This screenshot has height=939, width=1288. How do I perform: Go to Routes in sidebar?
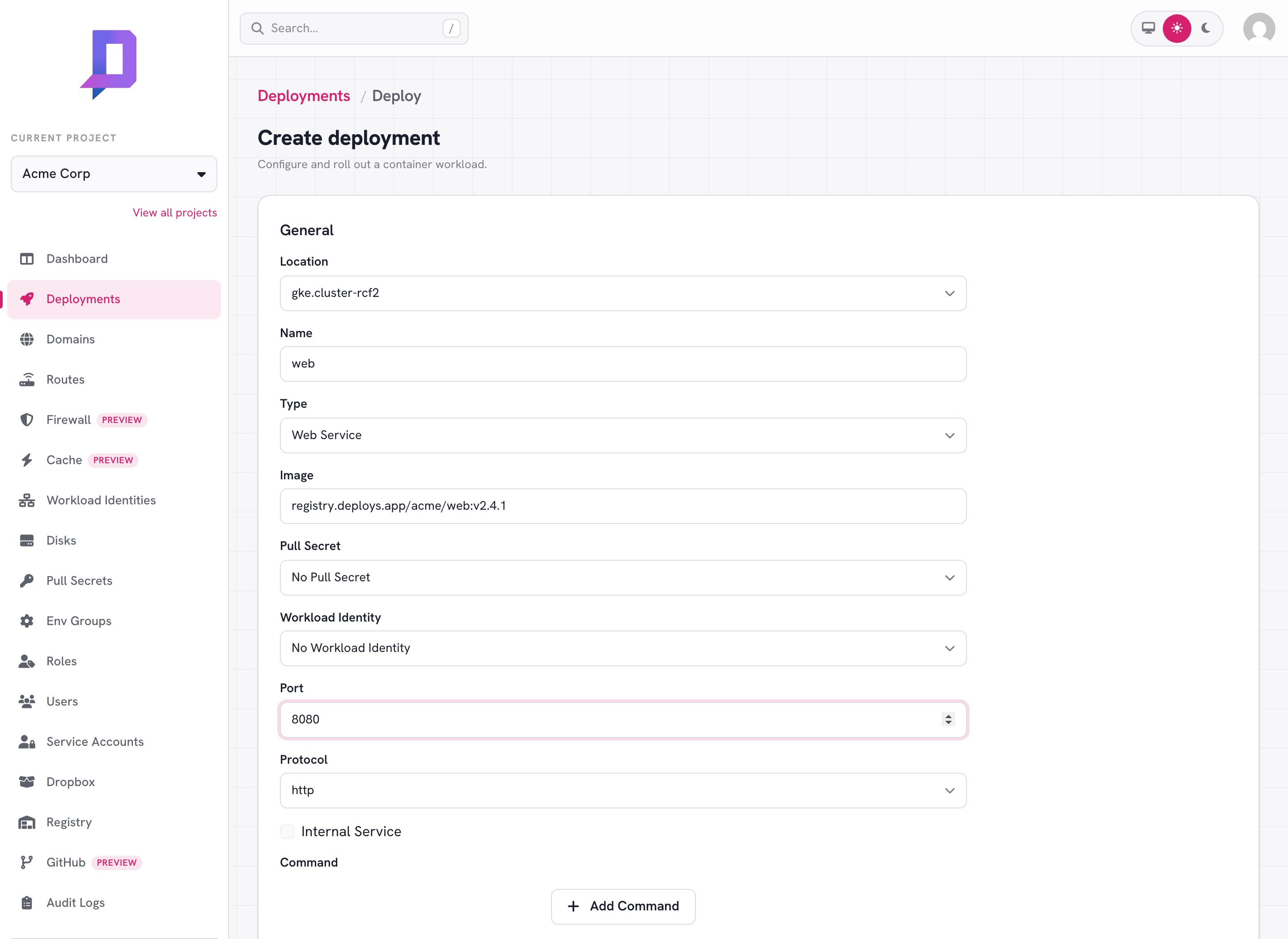pyautogui.click(x=114, y=380)
